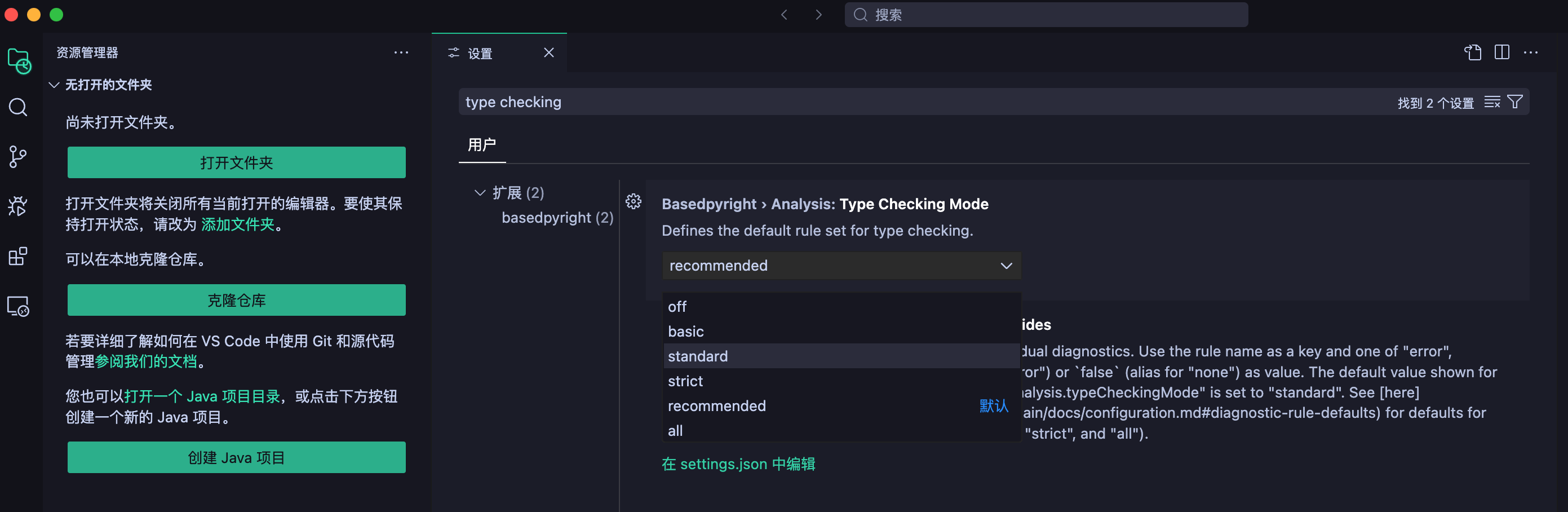Click the 打开文件夹 button

coord(236,162)
